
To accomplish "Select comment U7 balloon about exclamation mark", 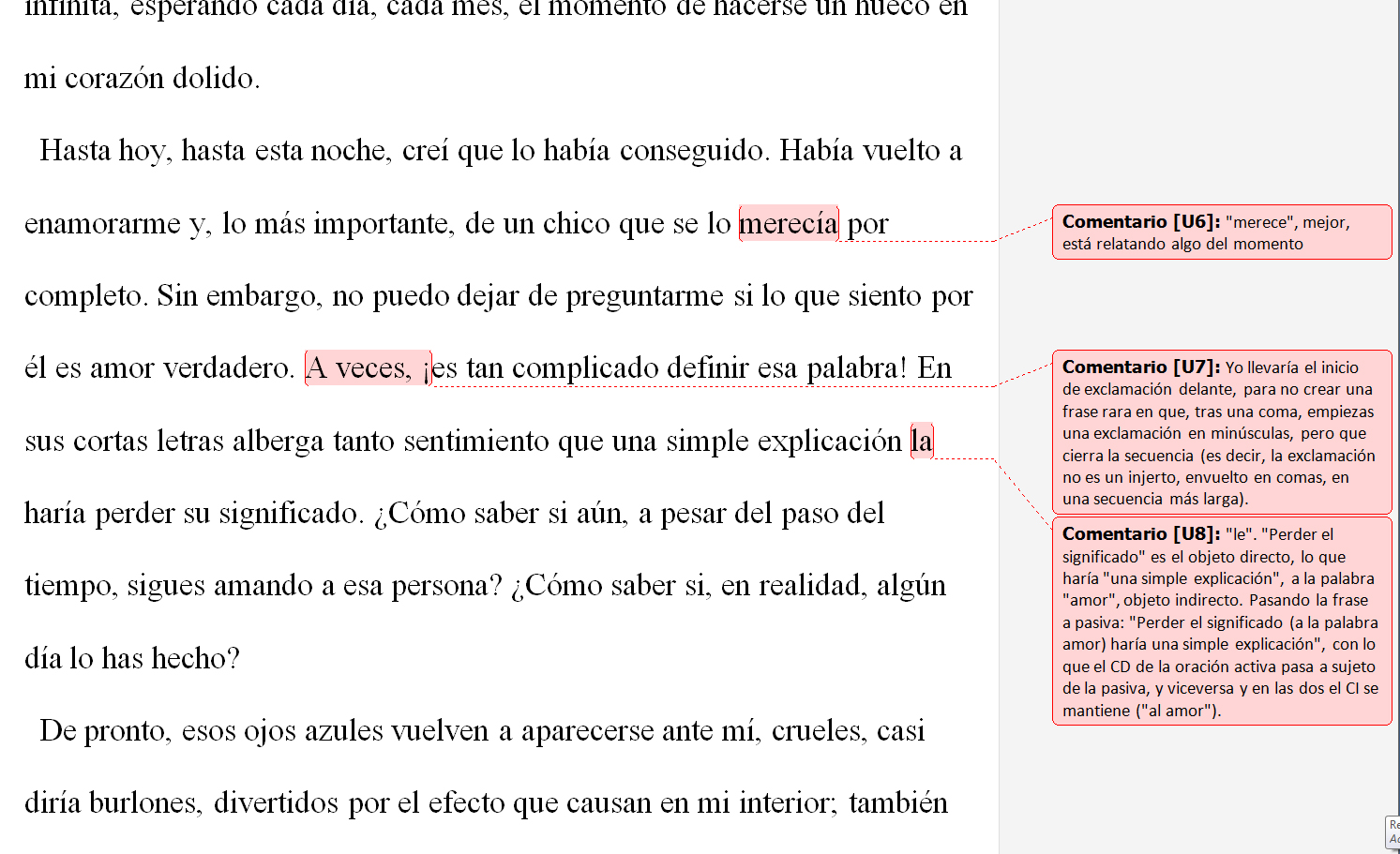I will (1222, 432).
